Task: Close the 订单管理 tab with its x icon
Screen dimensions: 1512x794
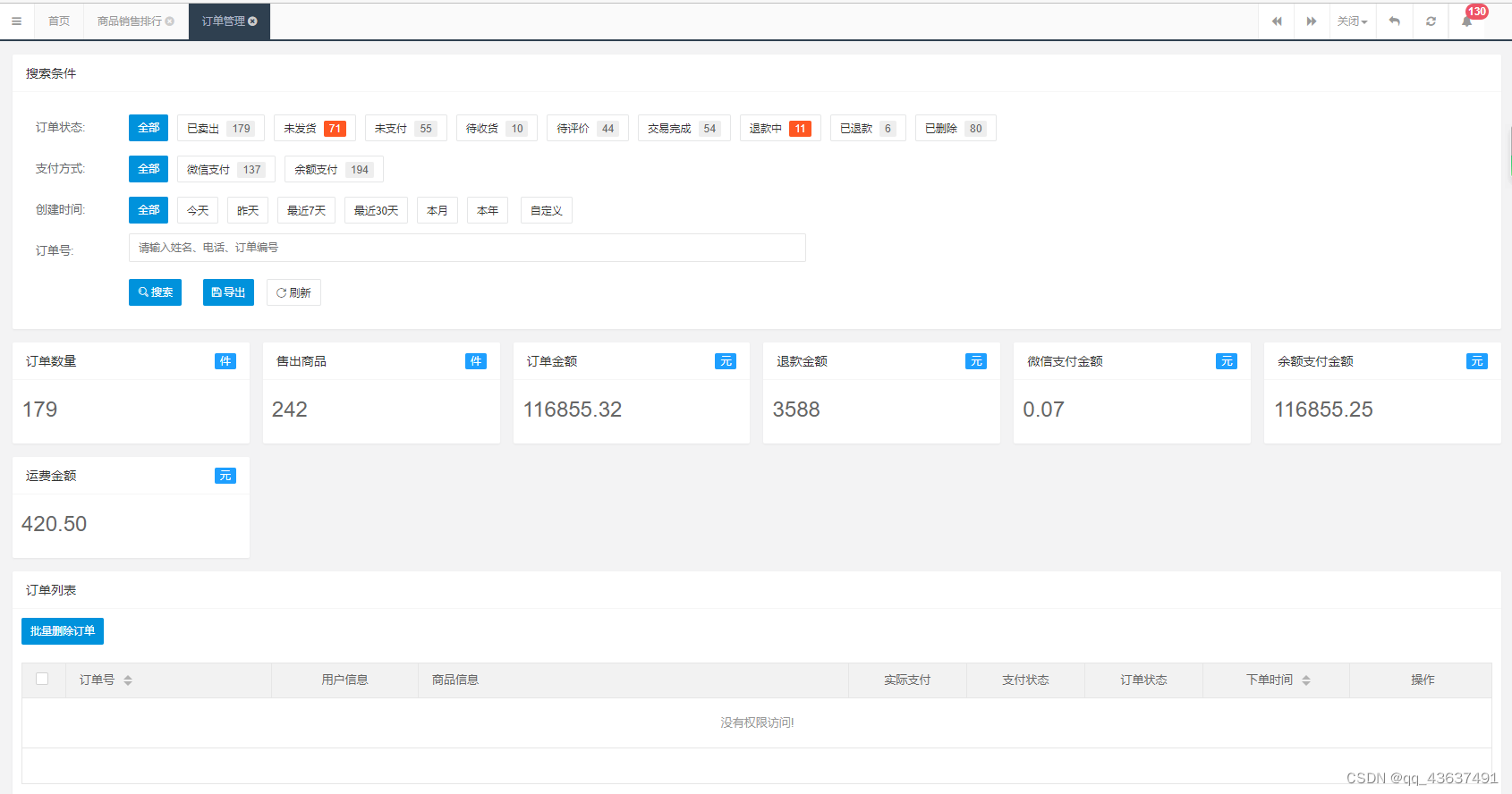Action: coord(252,21)
